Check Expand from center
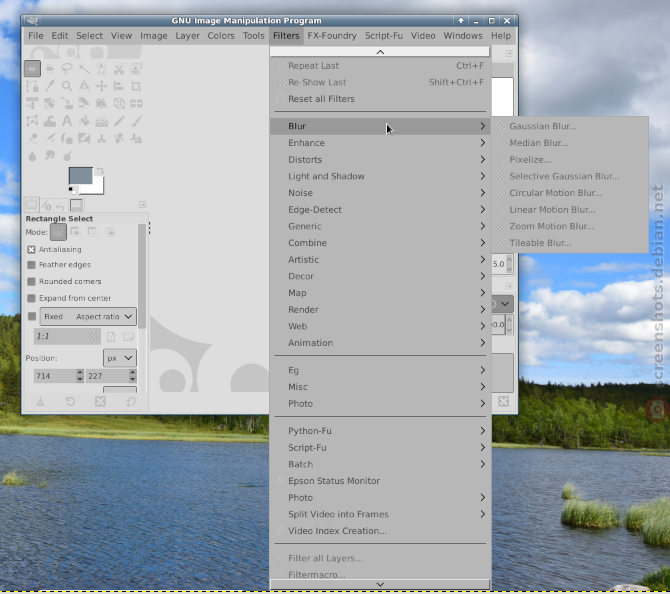The image size is (670, 594). coord(31,298)
